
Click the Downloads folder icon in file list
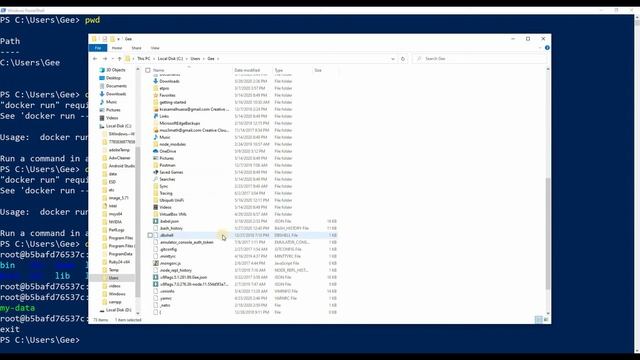pyautogui.click(x=156, y=81)
